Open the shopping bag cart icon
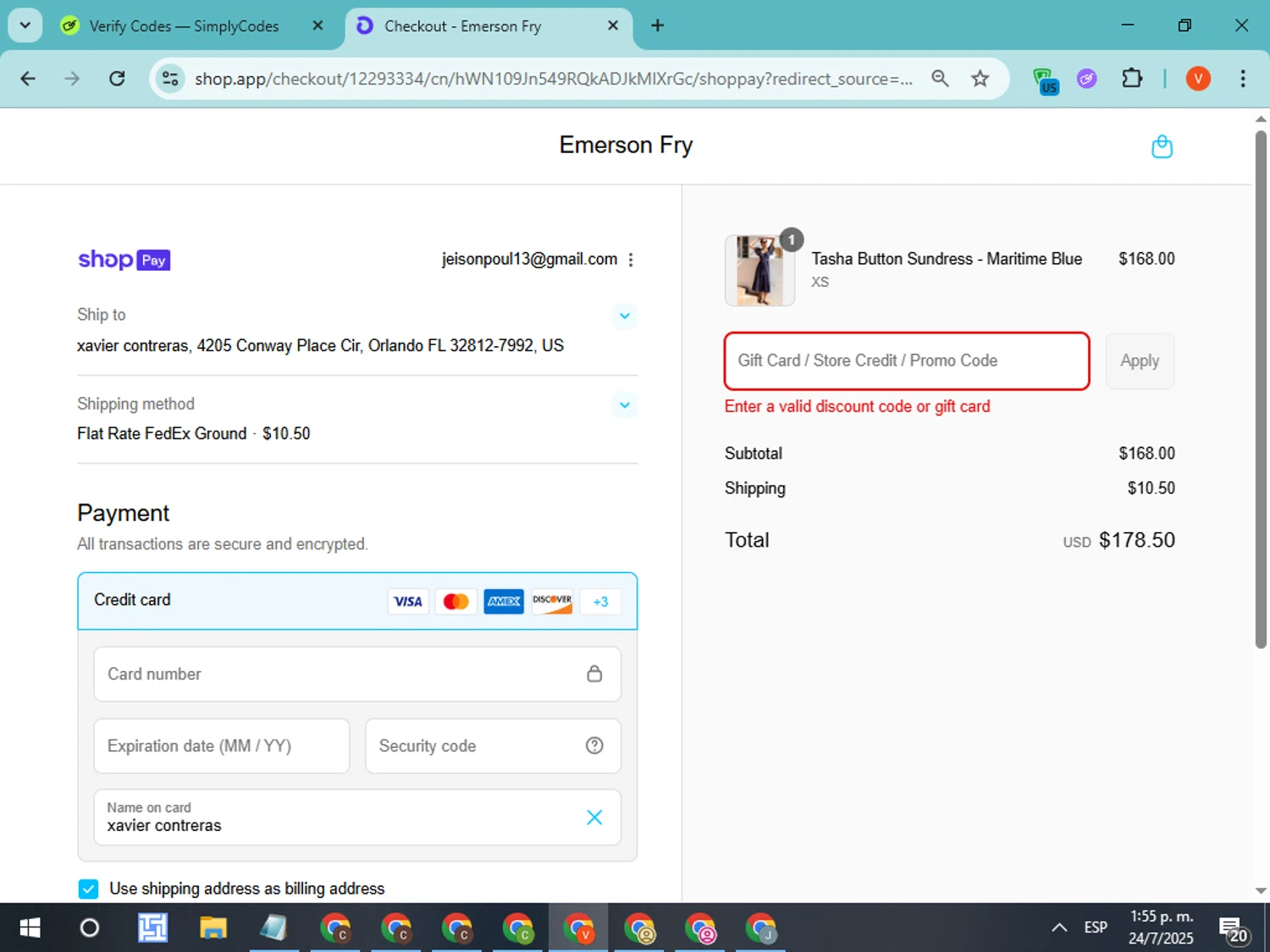1270x952 pixels. coord(1162,146)
